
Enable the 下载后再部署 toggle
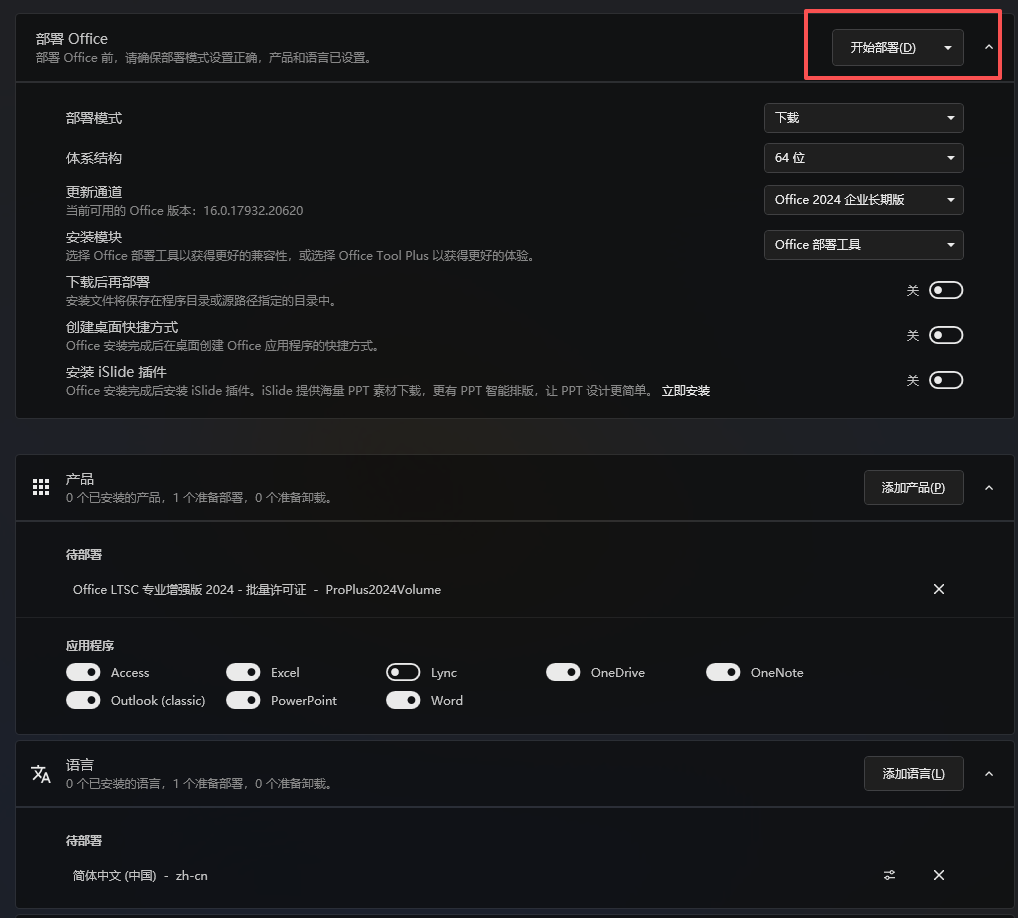pyautogui.click(x=945, y=290)
